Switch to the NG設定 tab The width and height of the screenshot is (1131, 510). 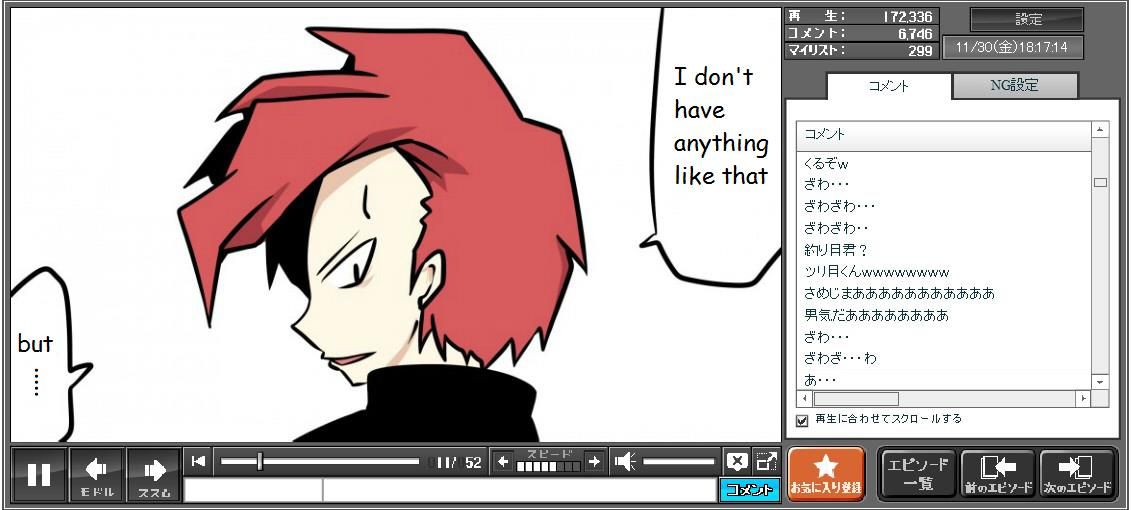(x=1014, y=86)
